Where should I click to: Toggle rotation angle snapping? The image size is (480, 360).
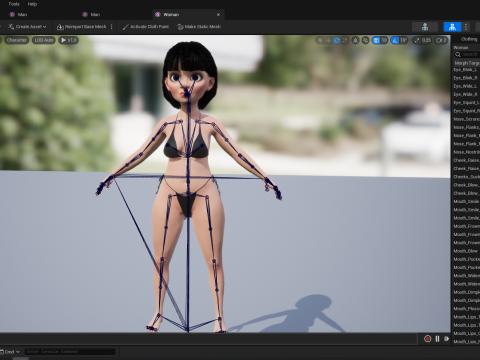395,40
